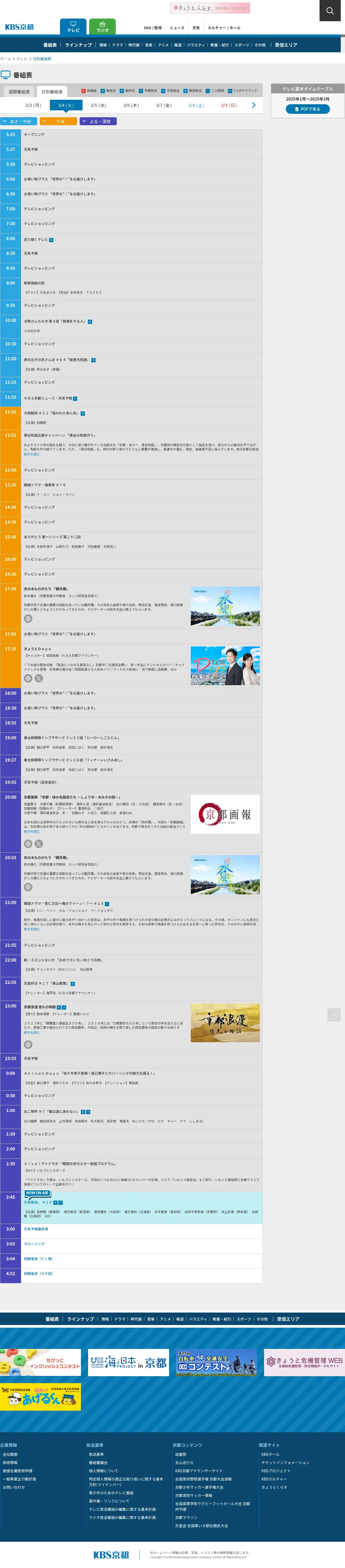Click the きょうと危機管理WEB banner
Viewport: 345px width, 1568px height.
click(304, 1362)
